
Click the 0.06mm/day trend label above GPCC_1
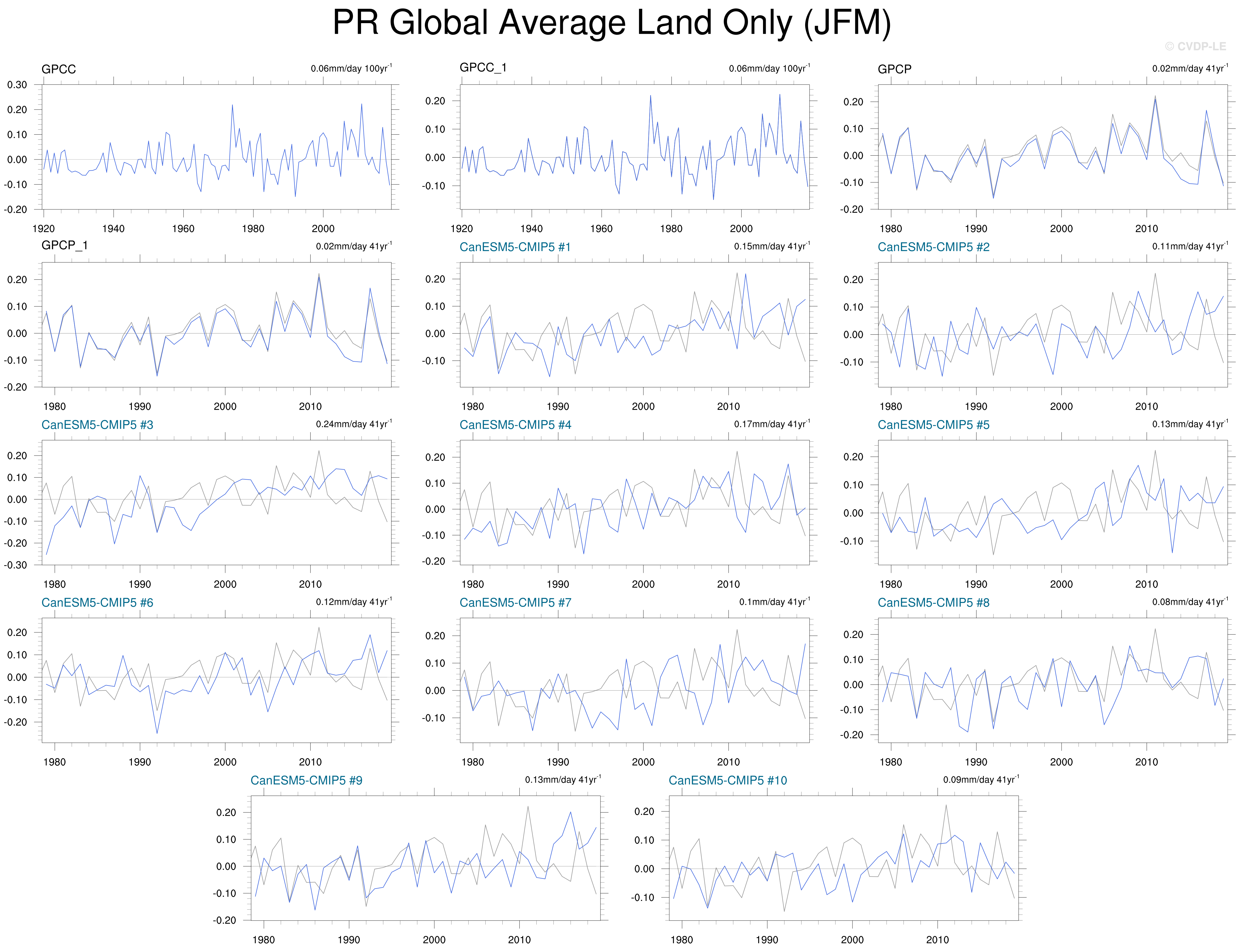tap(769, 69)
